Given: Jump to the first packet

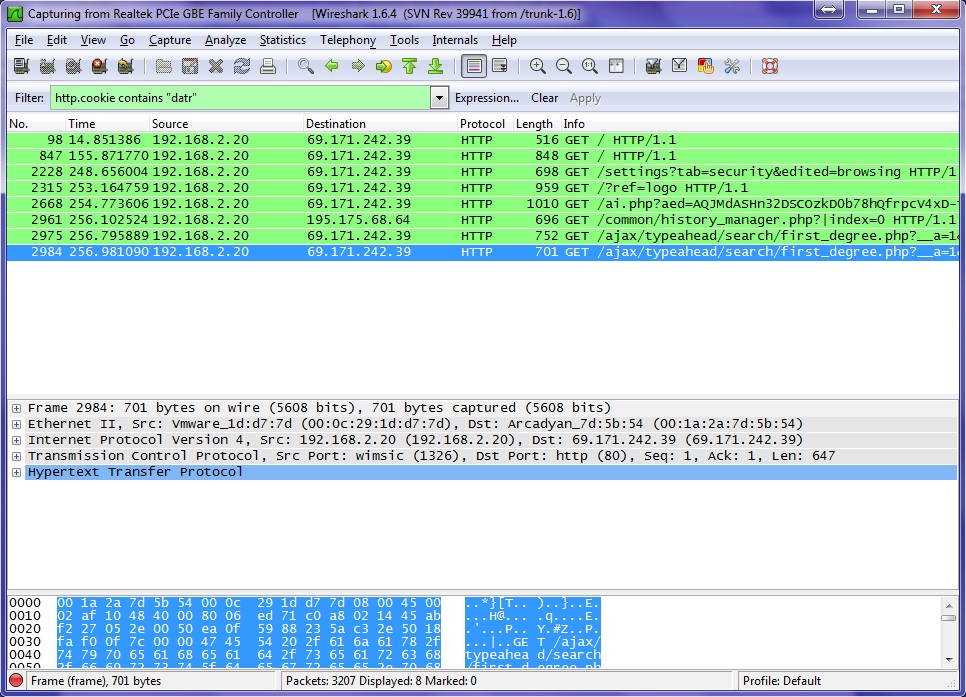Looking at the screenshot, I should pos(409,67).
